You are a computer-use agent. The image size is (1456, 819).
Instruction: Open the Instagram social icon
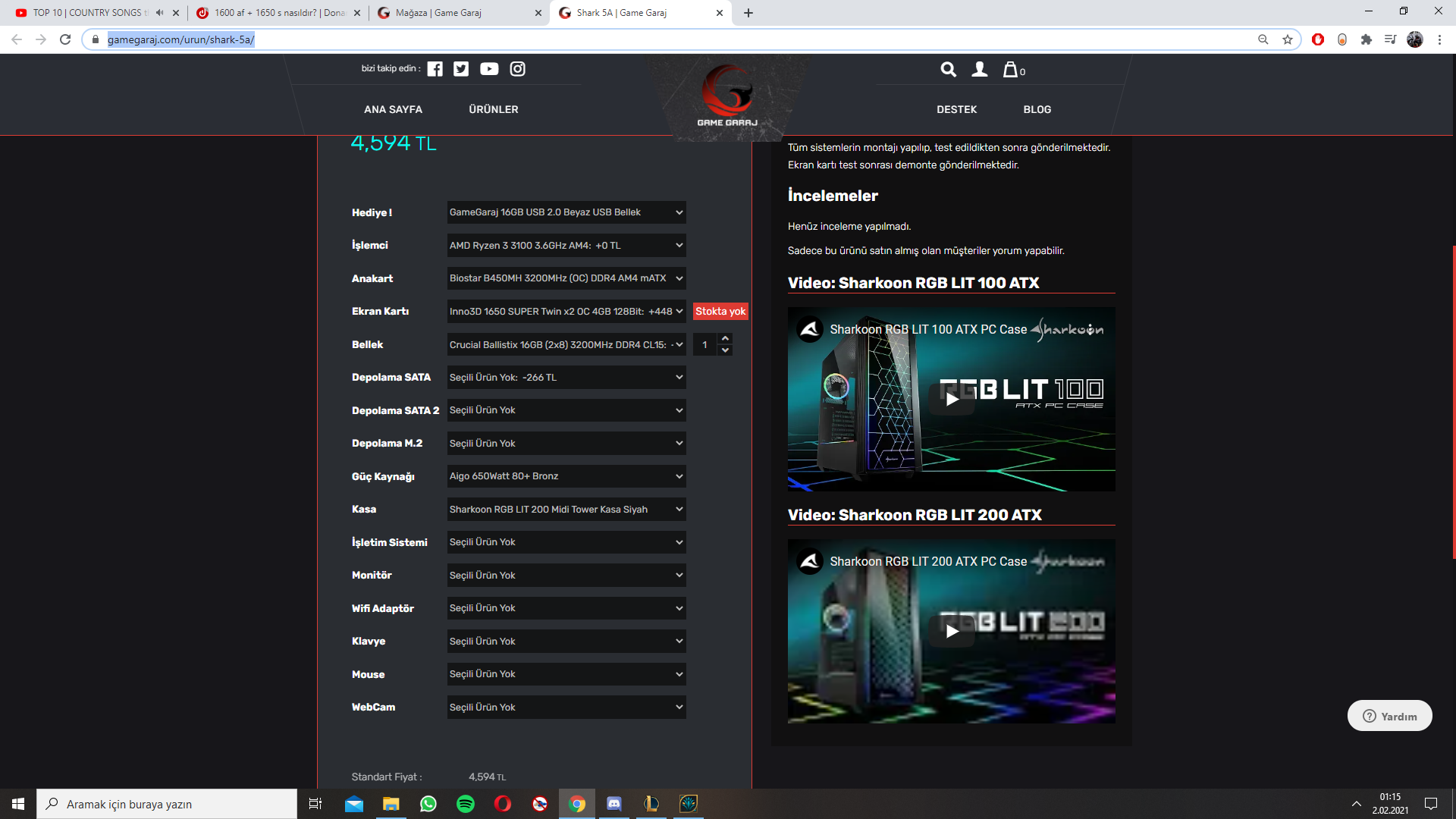coord(517,69)
